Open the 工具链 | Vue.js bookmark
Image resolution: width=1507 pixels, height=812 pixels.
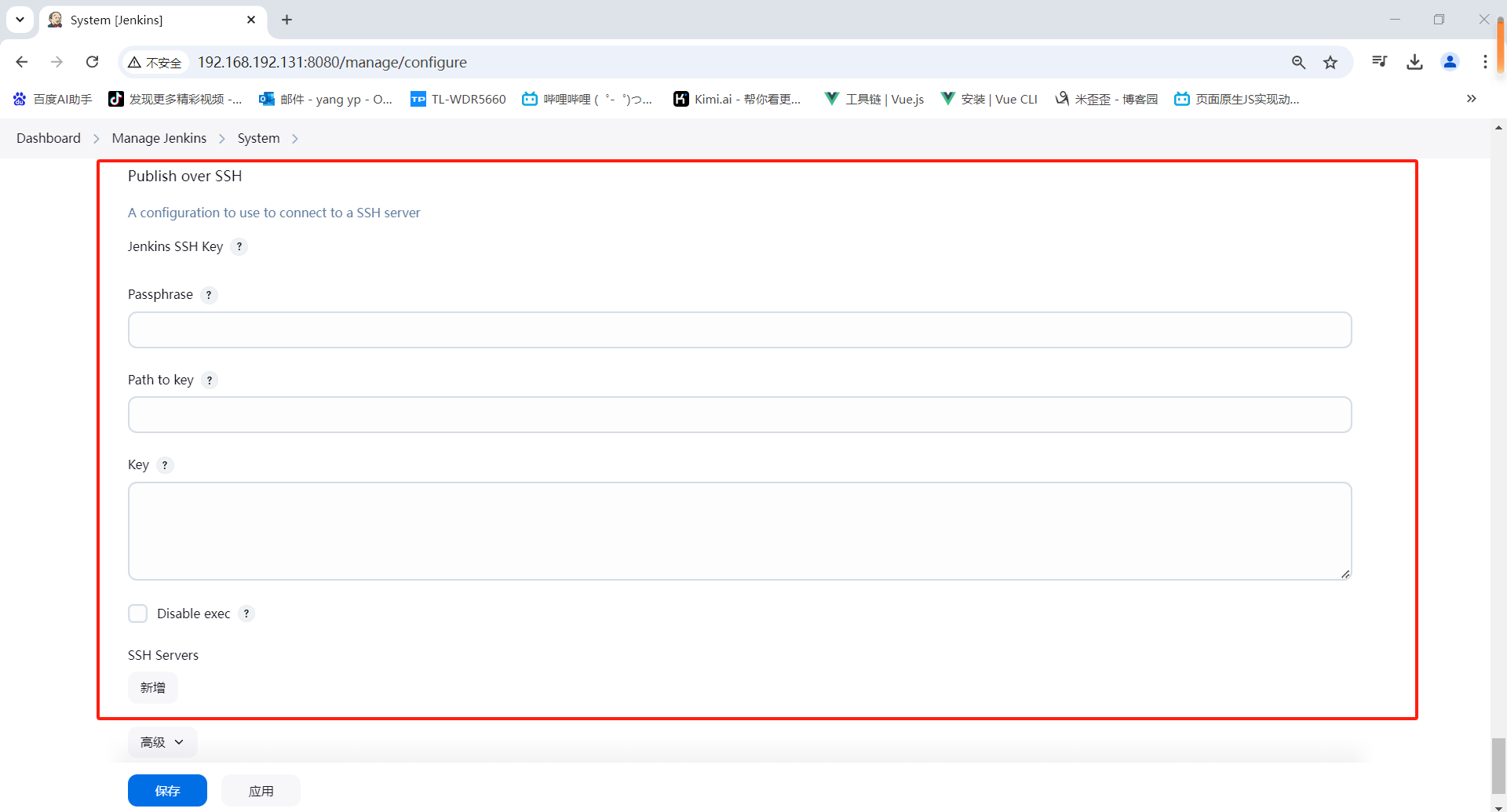tap(874, 99)
